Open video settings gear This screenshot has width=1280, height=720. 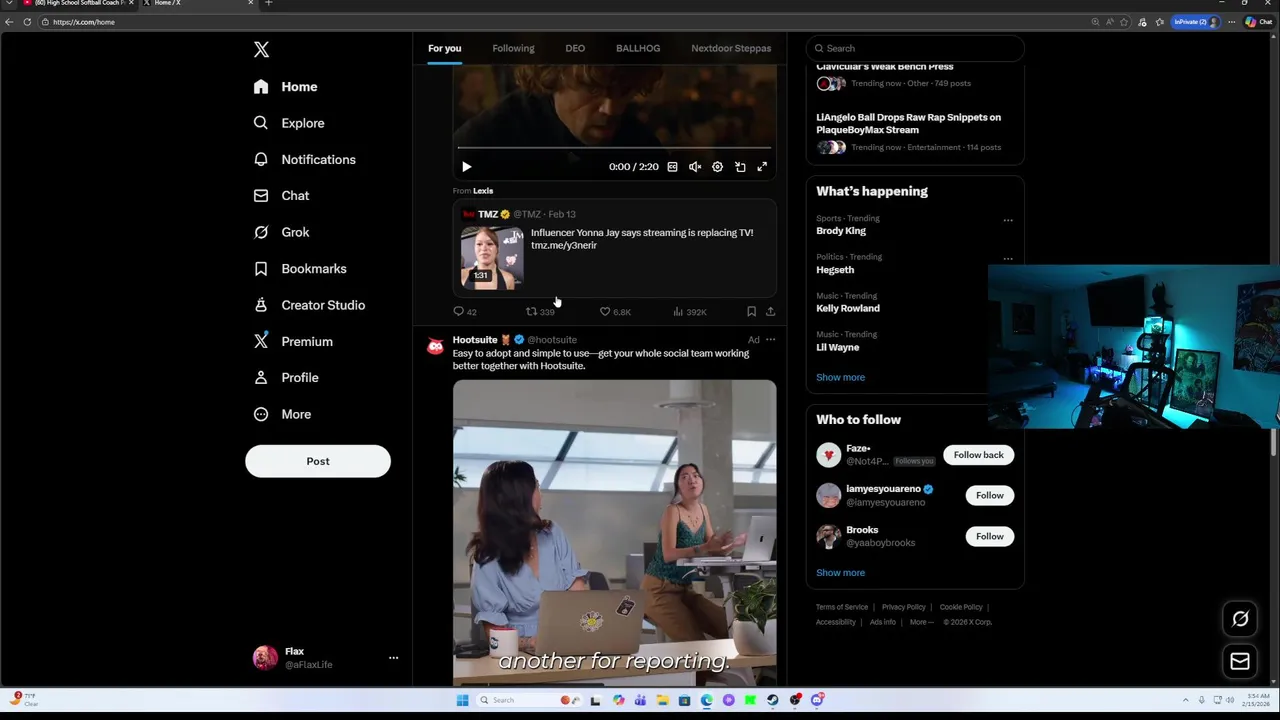(717, 167)
